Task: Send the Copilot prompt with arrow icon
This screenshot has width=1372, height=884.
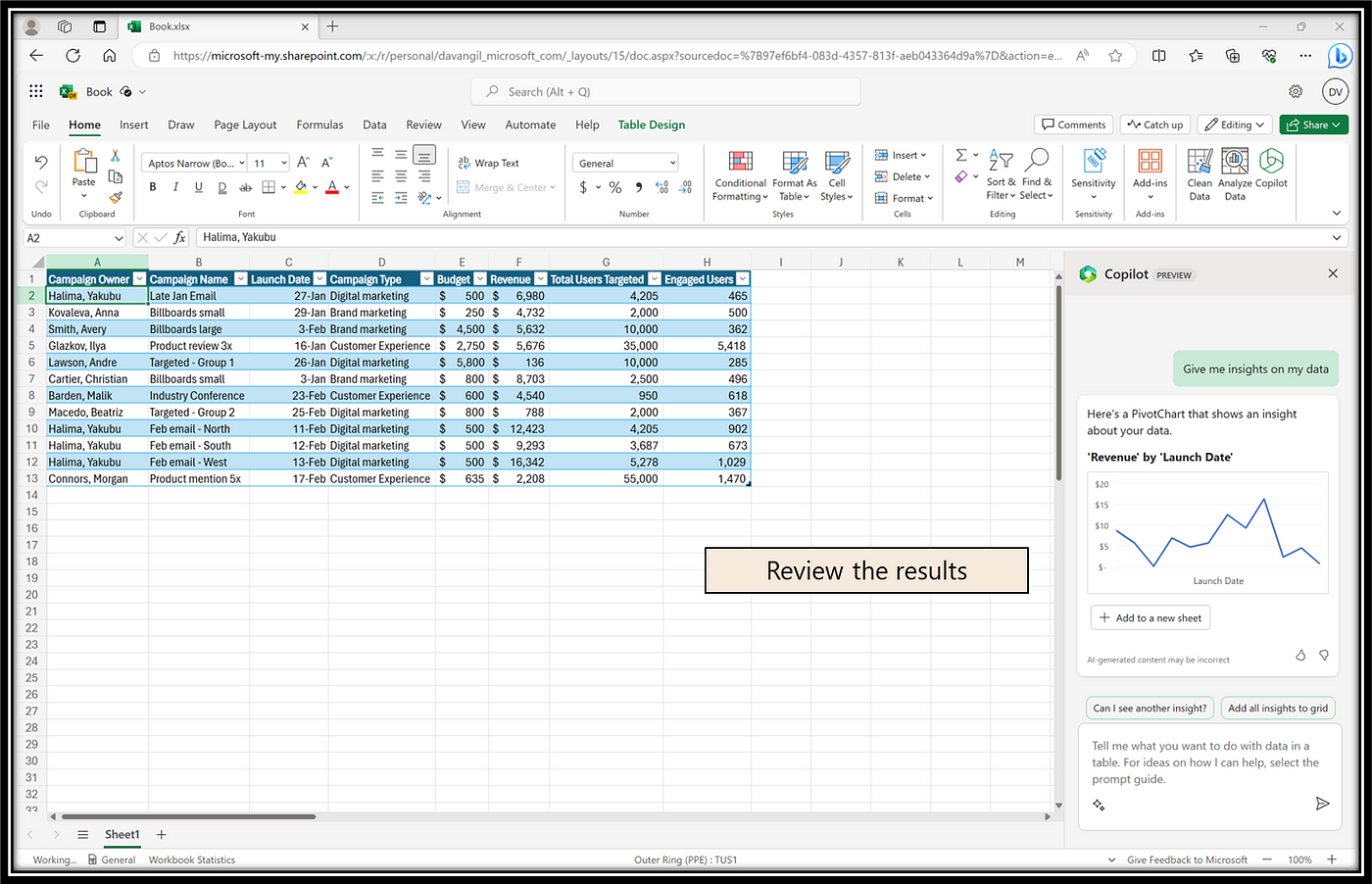Action: (x=1322, y=804)
